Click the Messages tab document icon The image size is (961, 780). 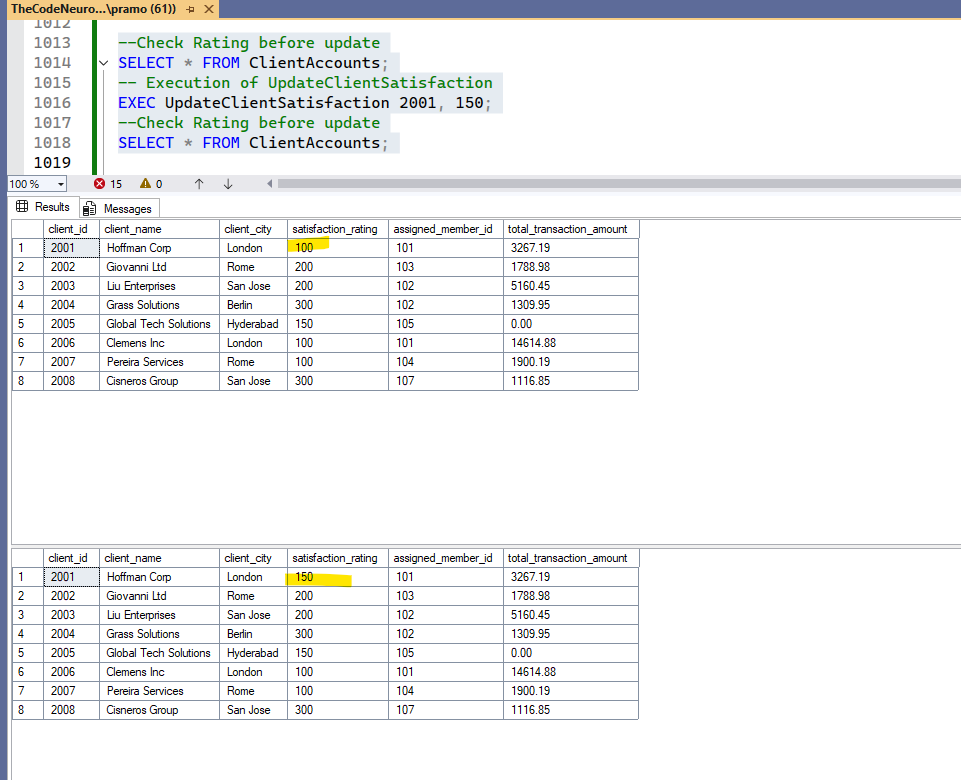[89, 209]
